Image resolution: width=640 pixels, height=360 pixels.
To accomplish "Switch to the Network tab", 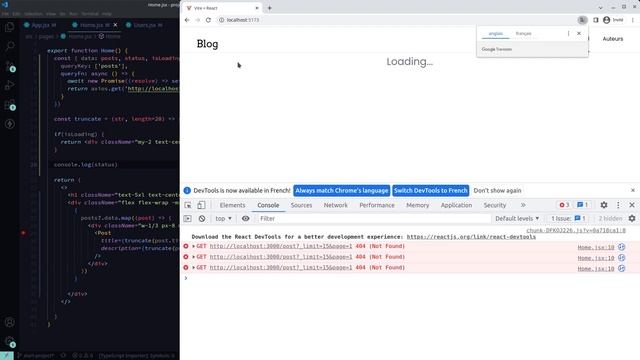I will [x=336, y=205].
